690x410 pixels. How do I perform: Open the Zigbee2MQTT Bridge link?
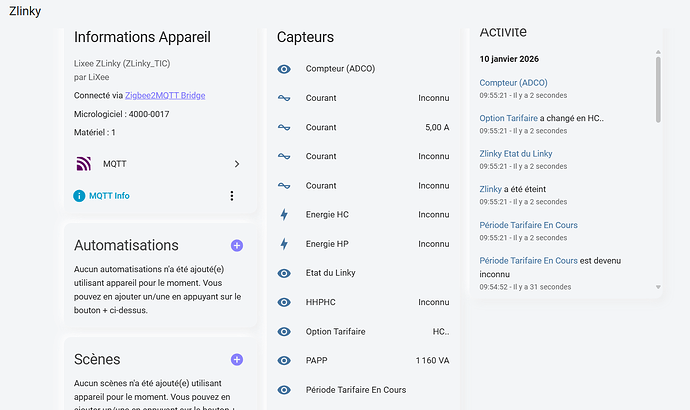(x=165, y=95)
